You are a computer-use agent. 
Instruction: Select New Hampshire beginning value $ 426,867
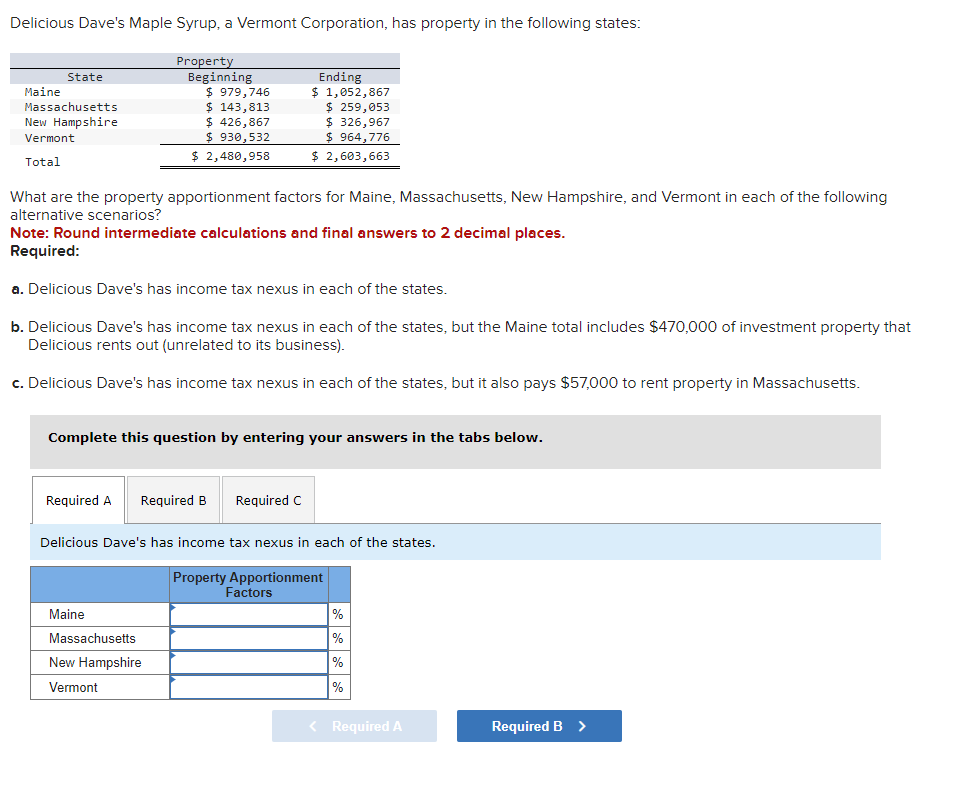(237, 122)
